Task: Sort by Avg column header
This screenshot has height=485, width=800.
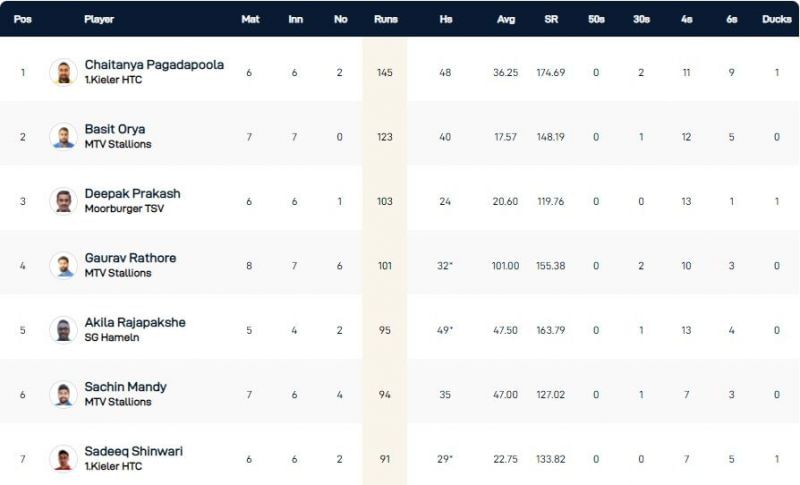Action: [x=506, y=19]
